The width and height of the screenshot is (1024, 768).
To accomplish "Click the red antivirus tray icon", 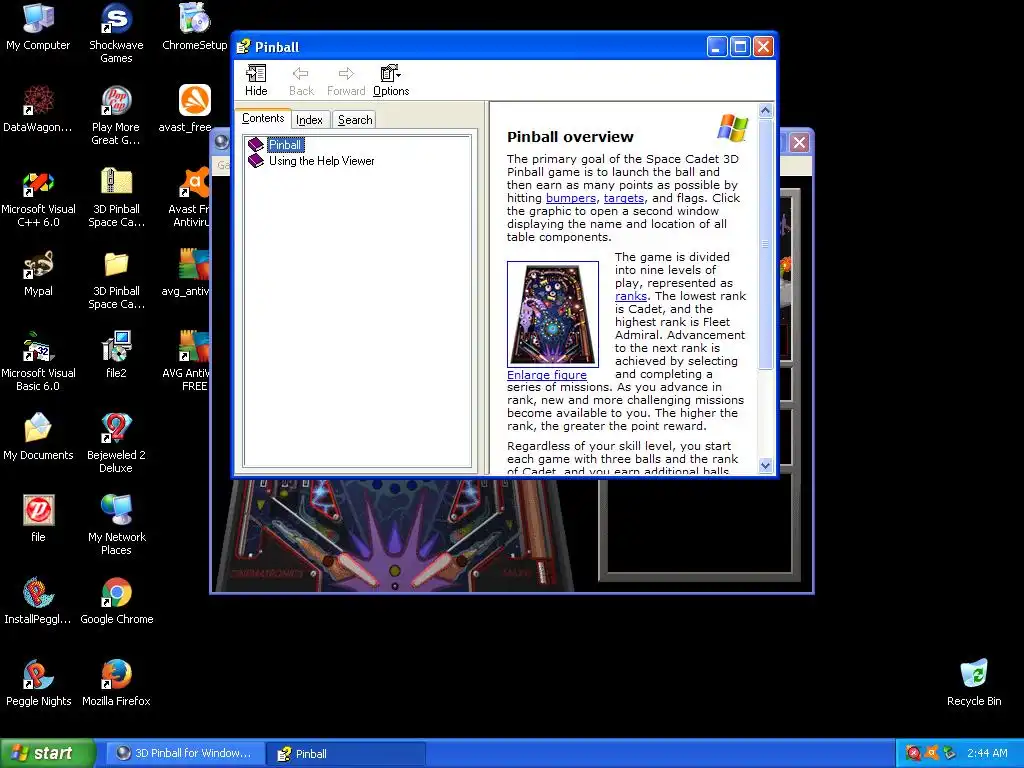I will pos(913,753).
